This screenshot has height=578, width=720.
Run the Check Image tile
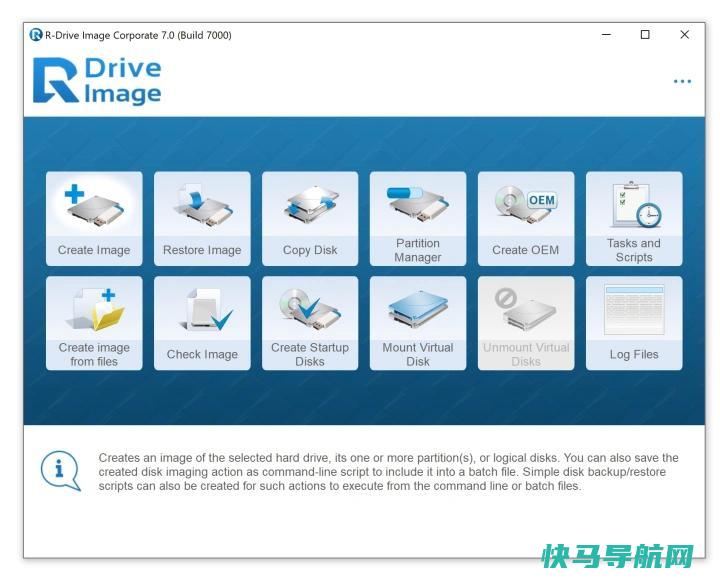point(202,323)
